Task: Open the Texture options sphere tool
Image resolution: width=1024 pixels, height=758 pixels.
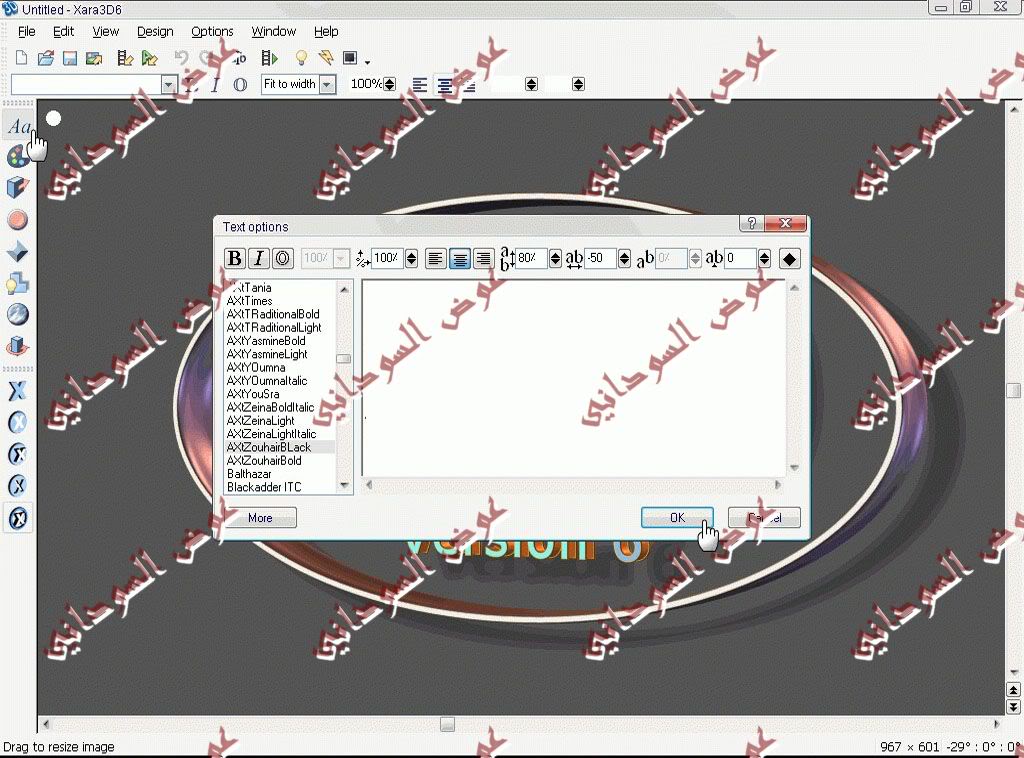Action: point(18,315)
